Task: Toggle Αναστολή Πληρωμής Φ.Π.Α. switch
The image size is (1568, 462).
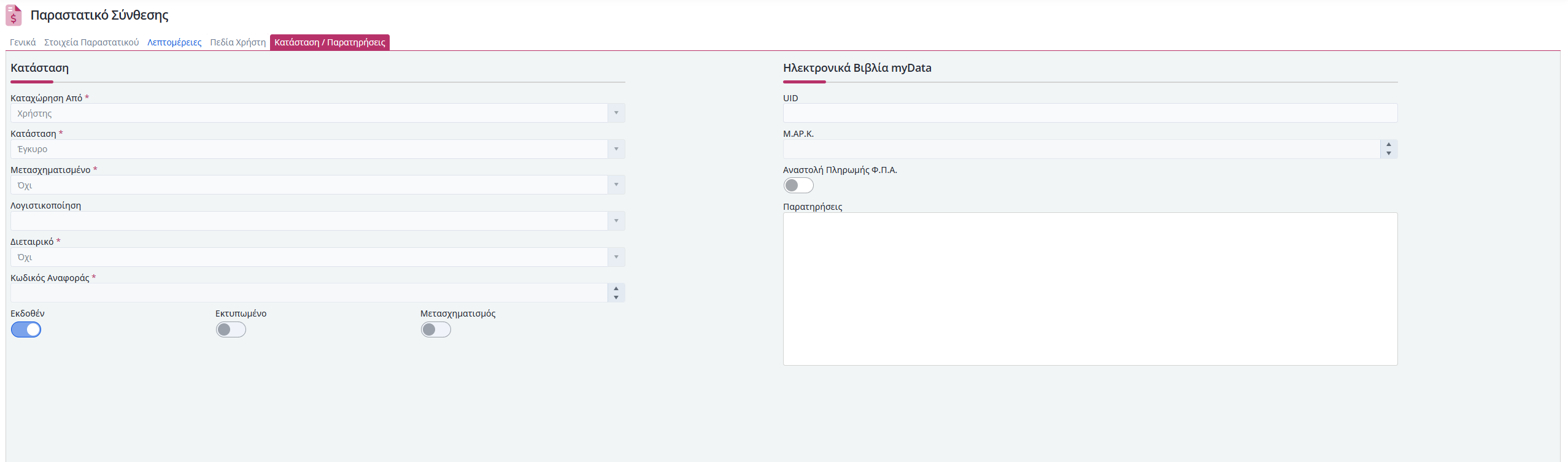Action: [798, 185]
